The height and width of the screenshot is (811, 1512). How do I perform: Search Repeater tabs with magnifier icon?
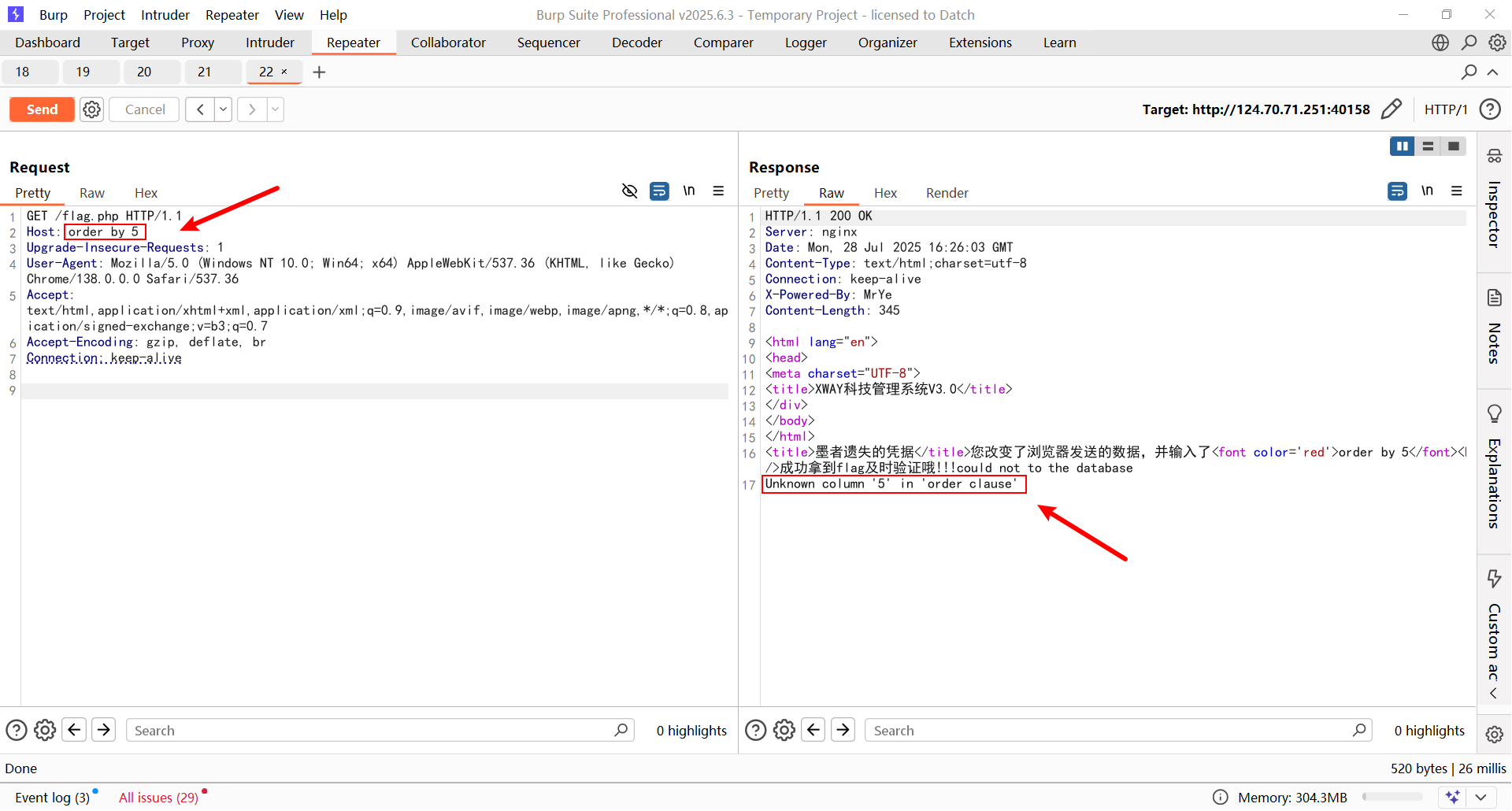tap(1469, 72)
